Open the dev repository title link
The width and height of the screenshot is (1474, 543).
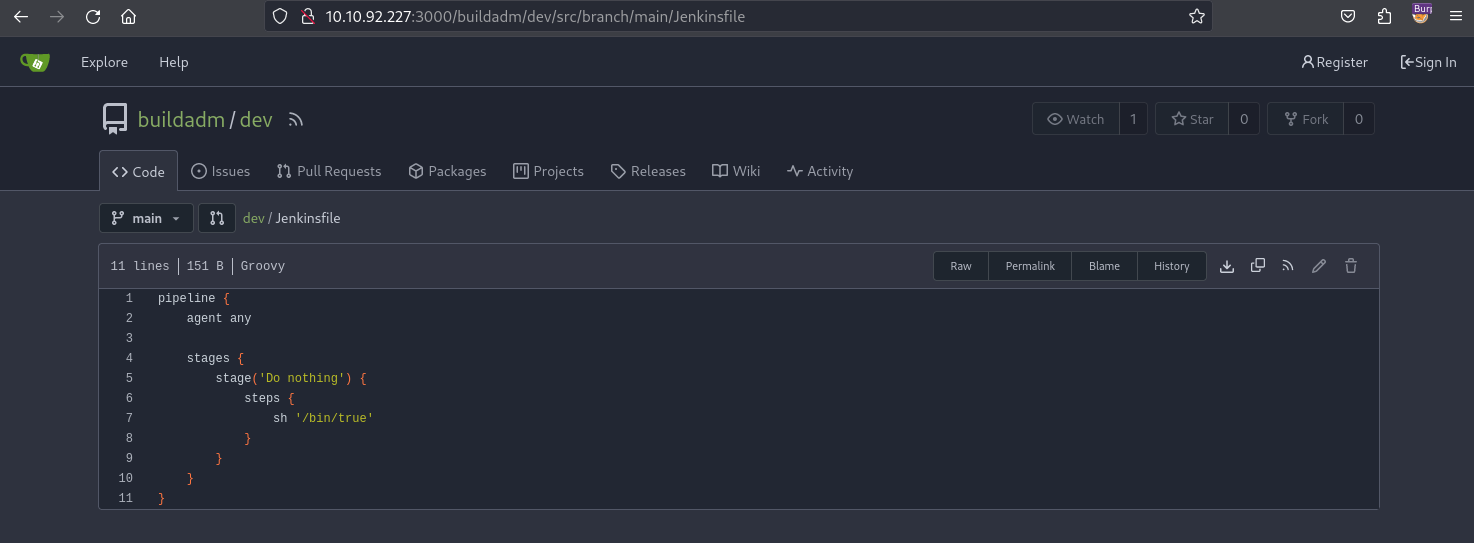(x=256, y=119)
